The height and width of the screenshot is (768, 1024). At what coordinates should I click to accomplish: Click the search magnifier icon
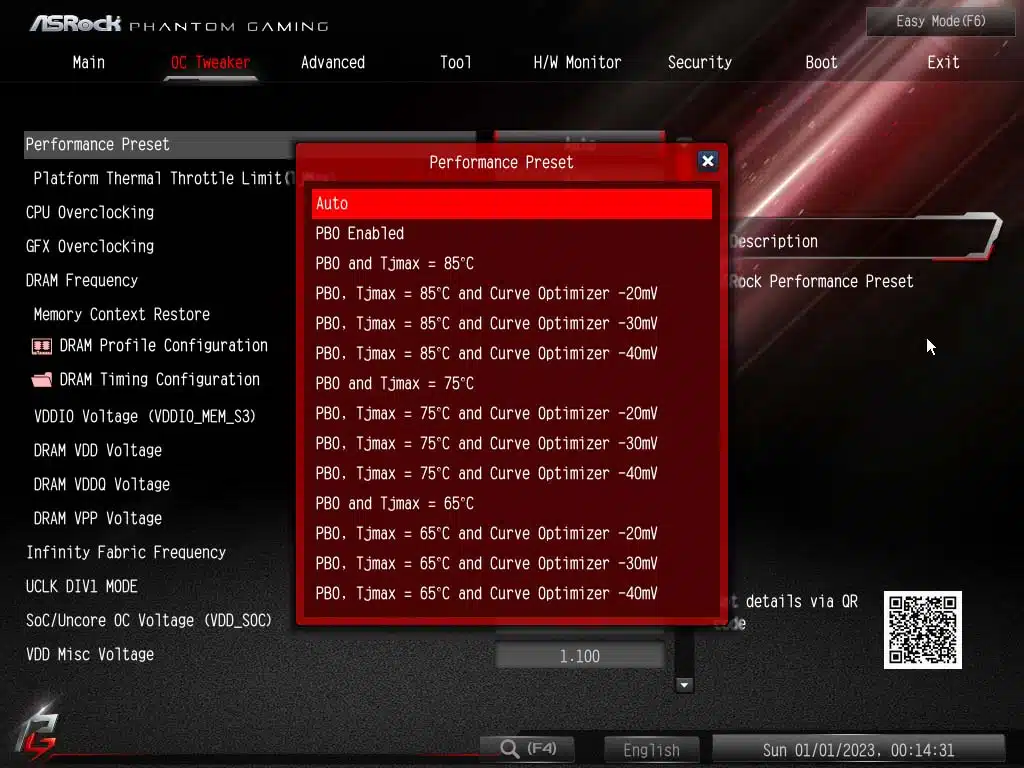pos(510,749)
